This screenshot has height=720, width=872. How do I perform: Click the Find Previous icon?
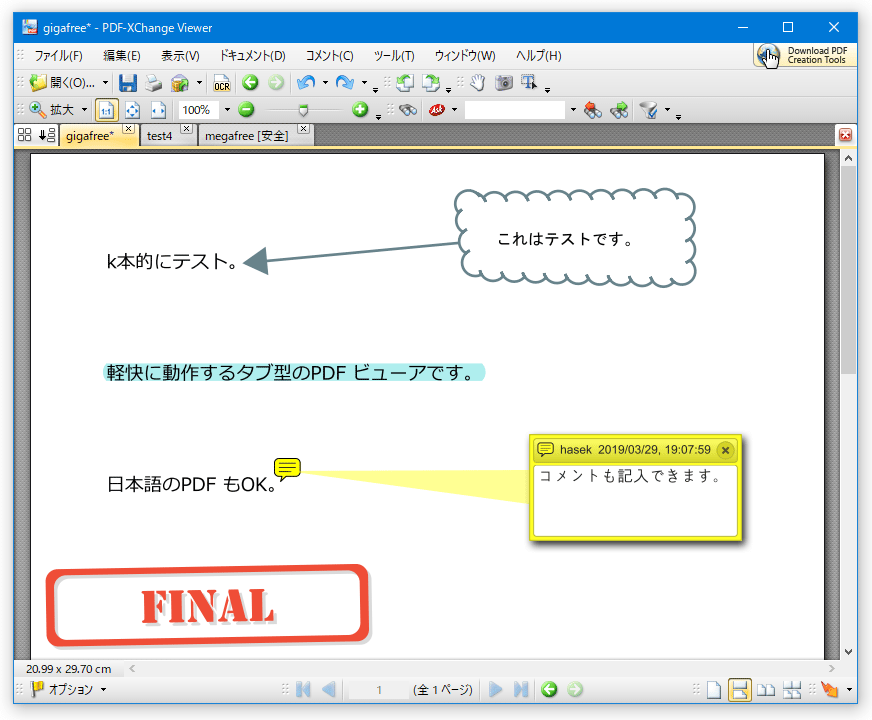593,110
